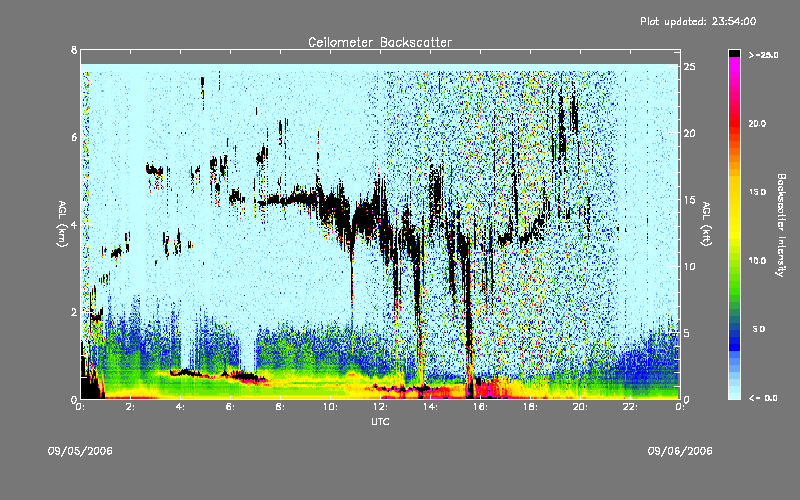Click the "10.0" colorbar tick label

pos(757,261)
